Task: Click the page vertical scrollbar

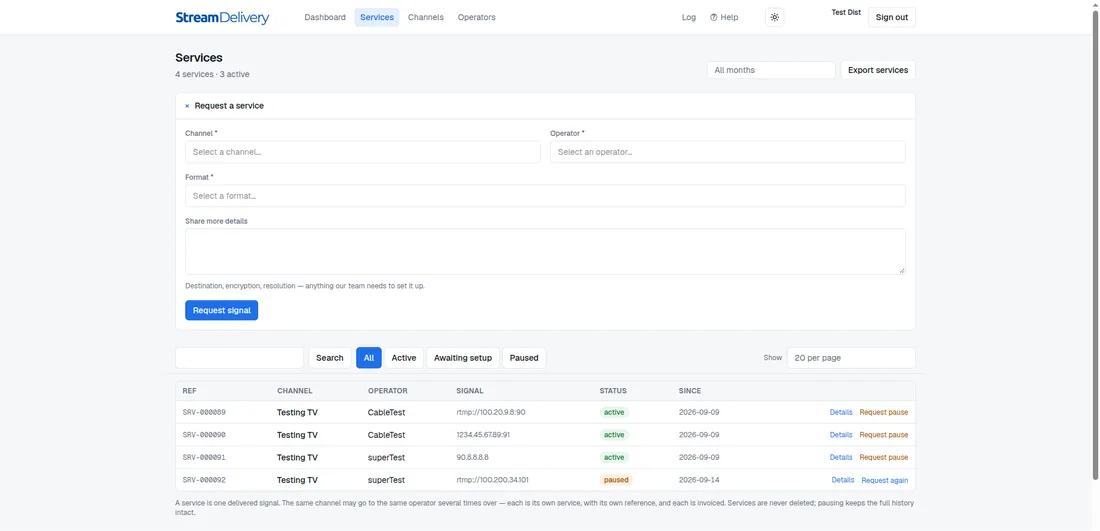Action: tap(1095, 246)
